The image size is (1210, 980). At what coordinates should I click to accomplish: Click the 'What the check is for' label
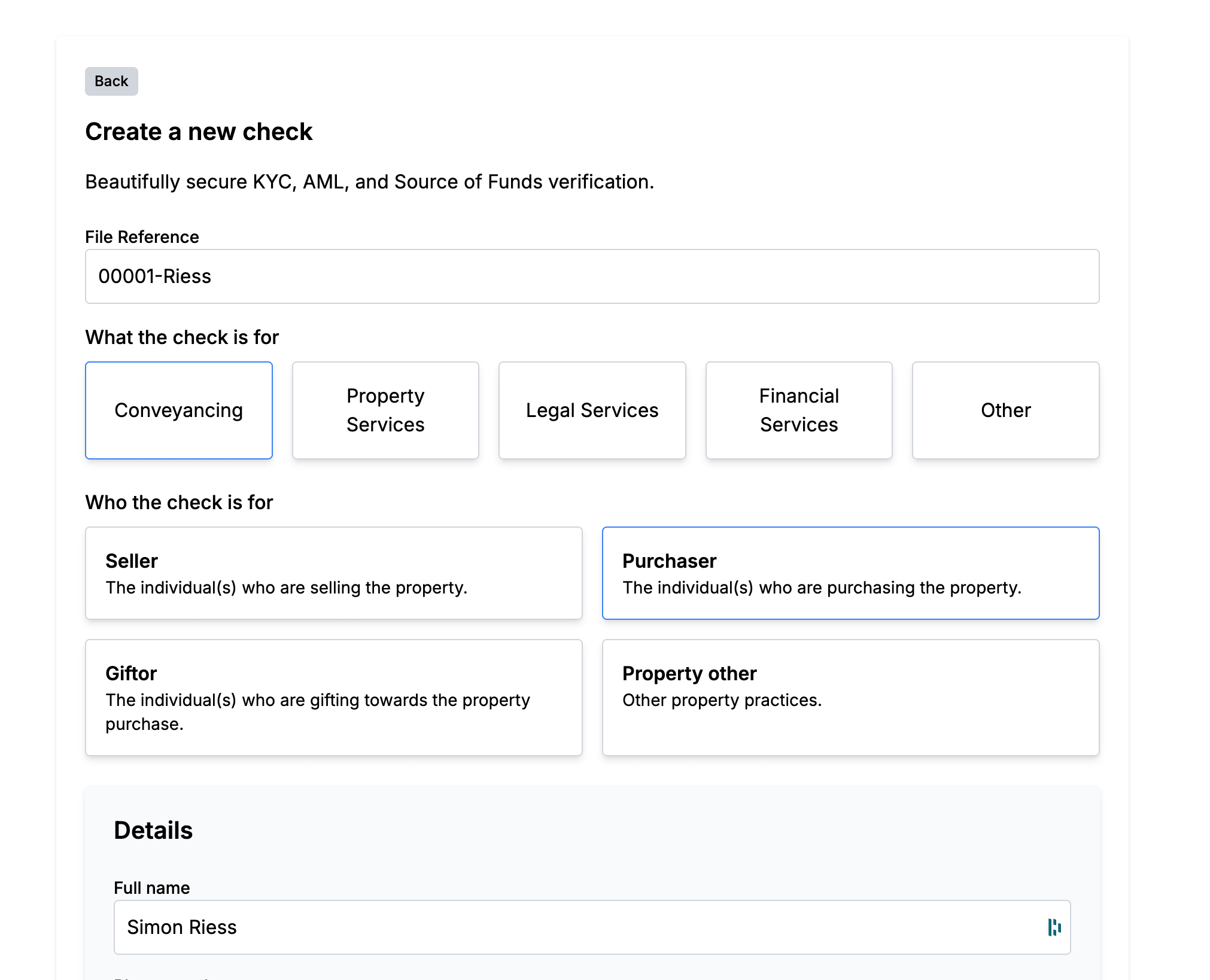tap(182, 337)
